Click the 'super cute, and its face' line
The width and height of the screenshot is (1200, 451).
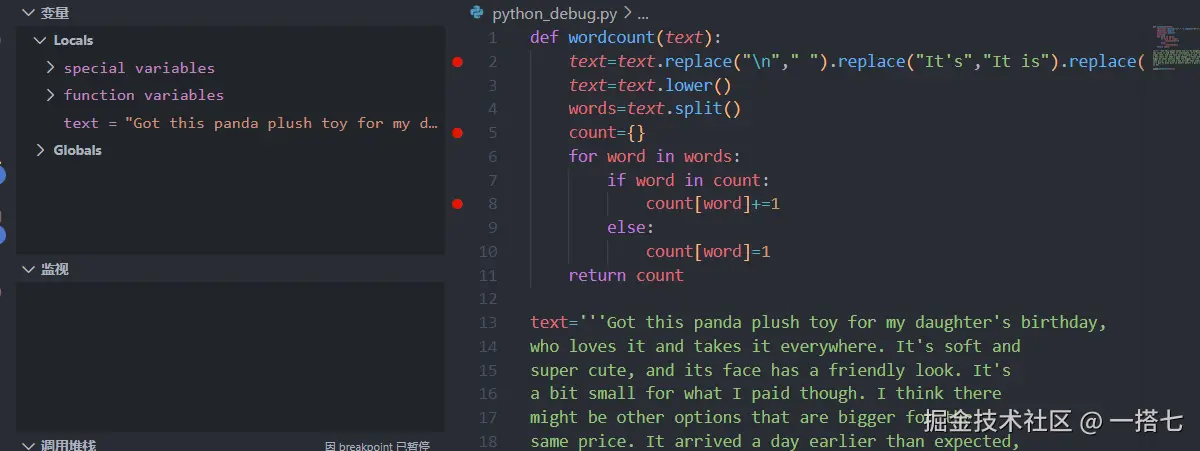(770, 370)
